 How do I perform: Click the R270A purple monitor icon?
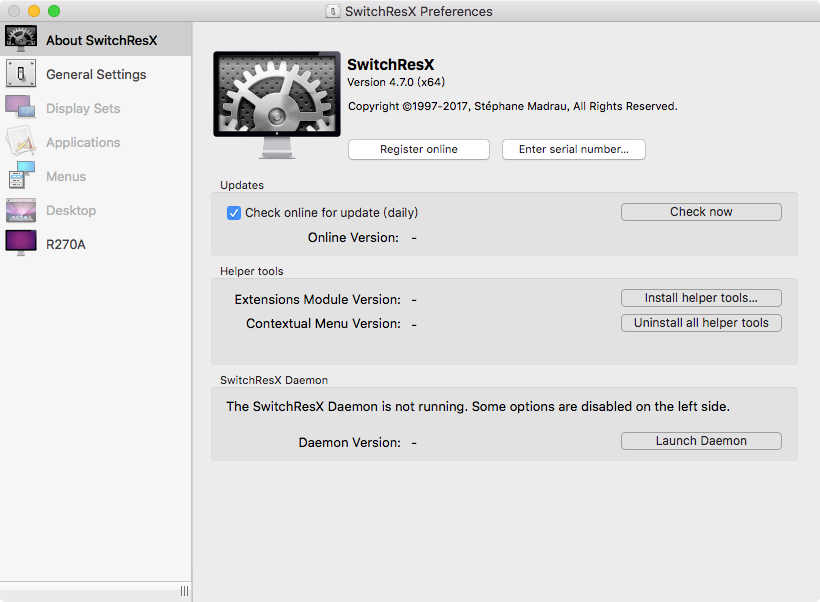click(21, 243)
